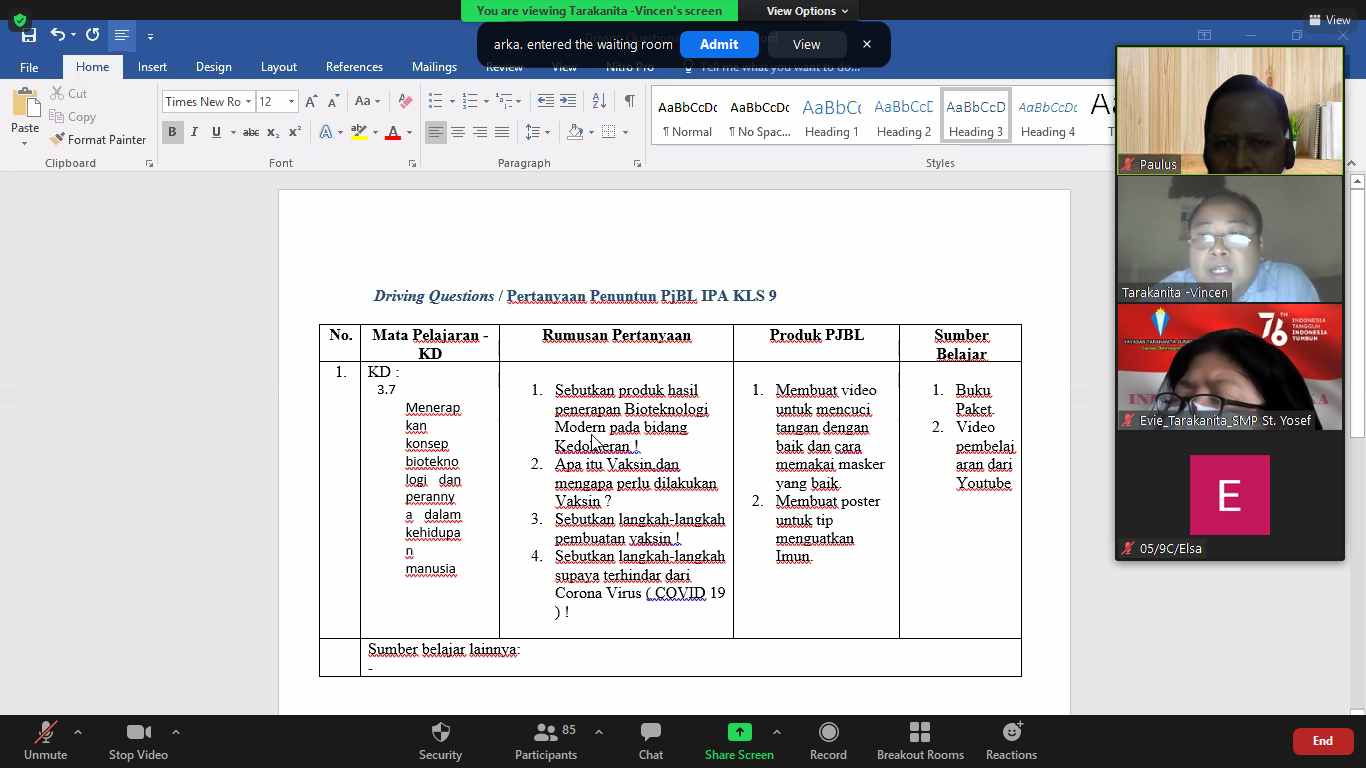Expand the numbering list dropdown arrow
Viewport: 1366px width, 768px height.
[486, 102]
